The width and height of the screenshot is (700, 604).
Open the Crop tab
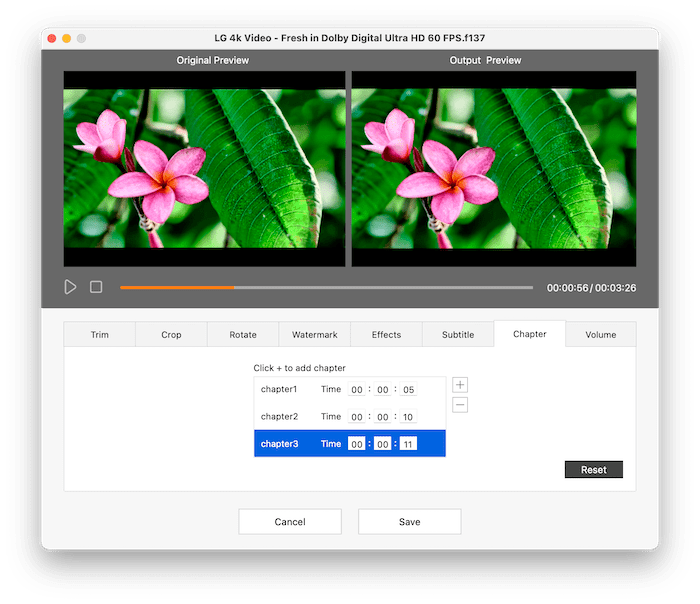[171, 335]
